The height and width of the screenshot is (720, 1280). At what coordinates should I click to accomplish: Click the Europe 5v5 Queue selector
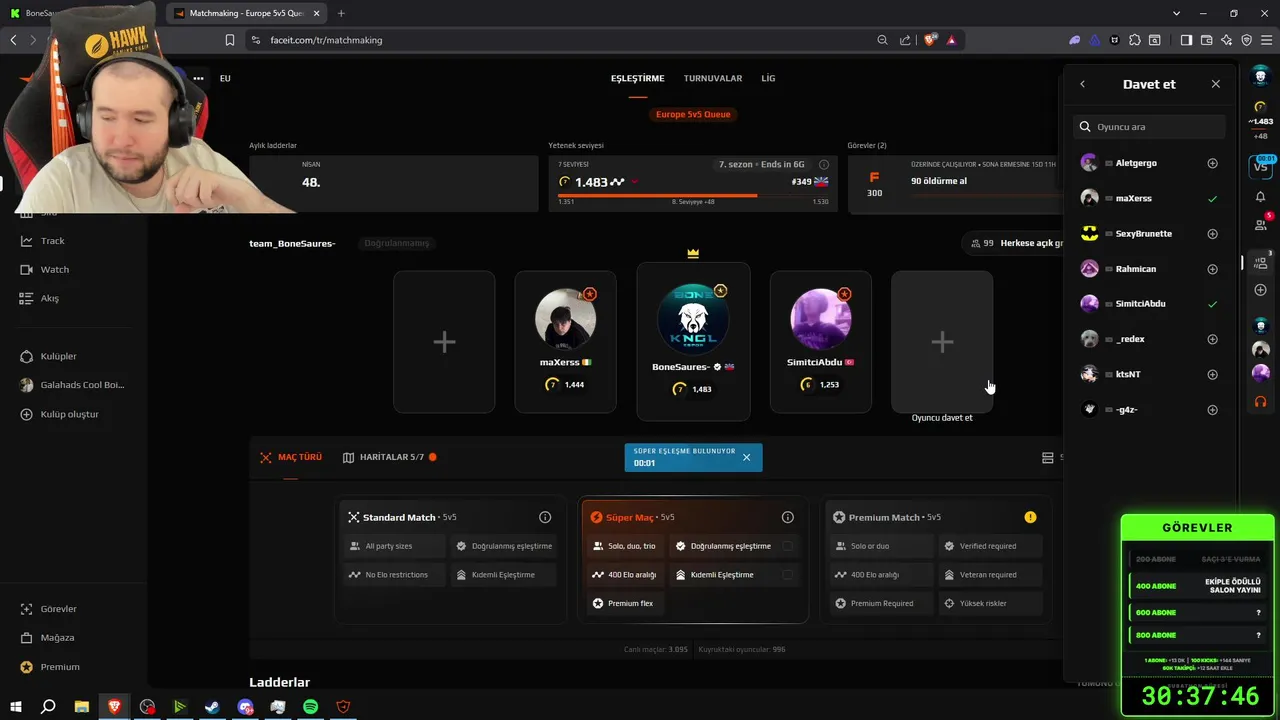click(x=693, y=114)
